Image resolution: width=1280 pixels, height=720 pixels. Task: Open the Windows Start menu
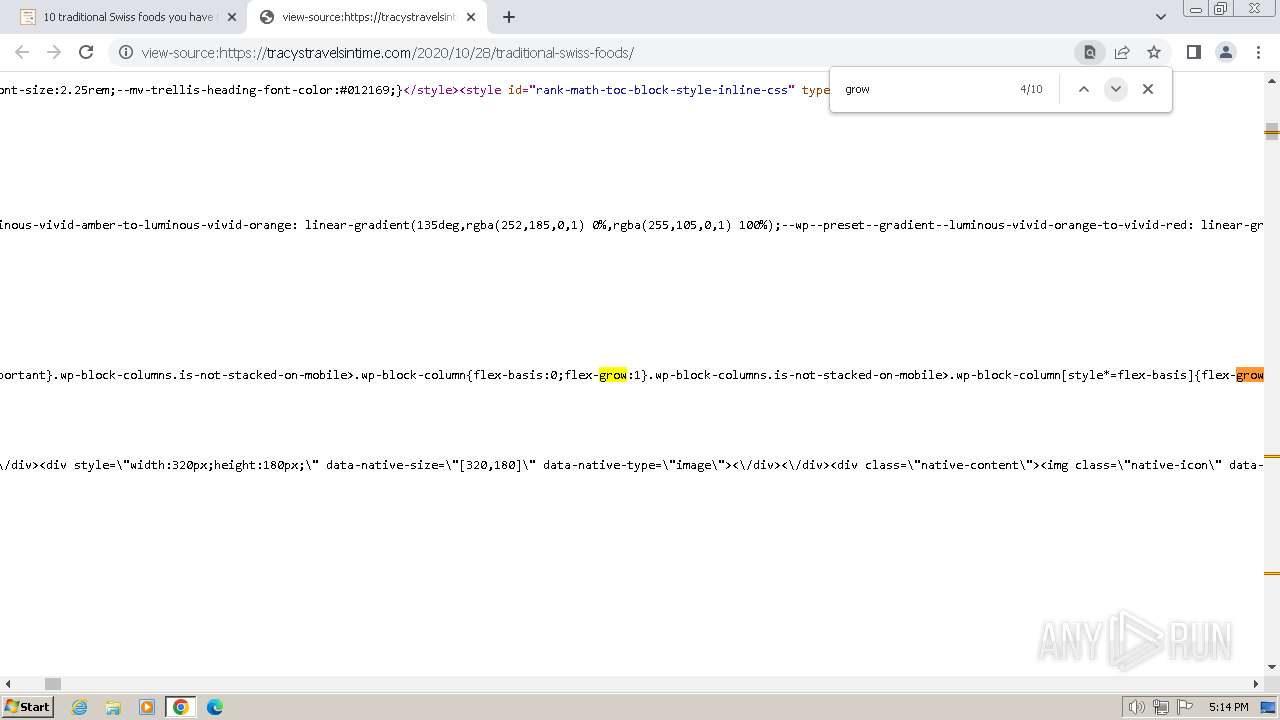click(x=27, y=707)
